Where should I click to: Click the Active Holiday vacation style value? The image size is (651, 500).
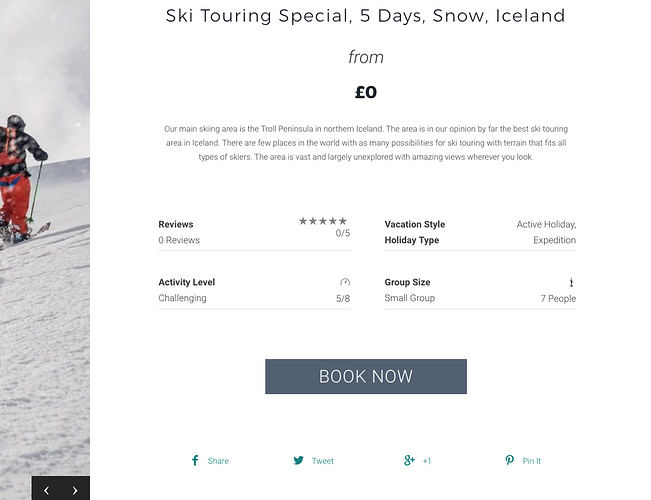546,225
